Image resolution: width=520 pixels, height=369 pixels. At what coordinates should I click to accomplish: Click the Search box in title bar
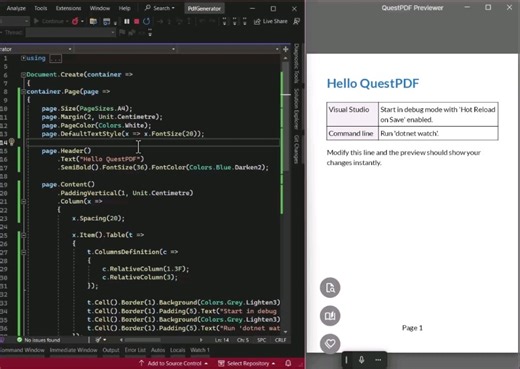[x=160, y=8]
